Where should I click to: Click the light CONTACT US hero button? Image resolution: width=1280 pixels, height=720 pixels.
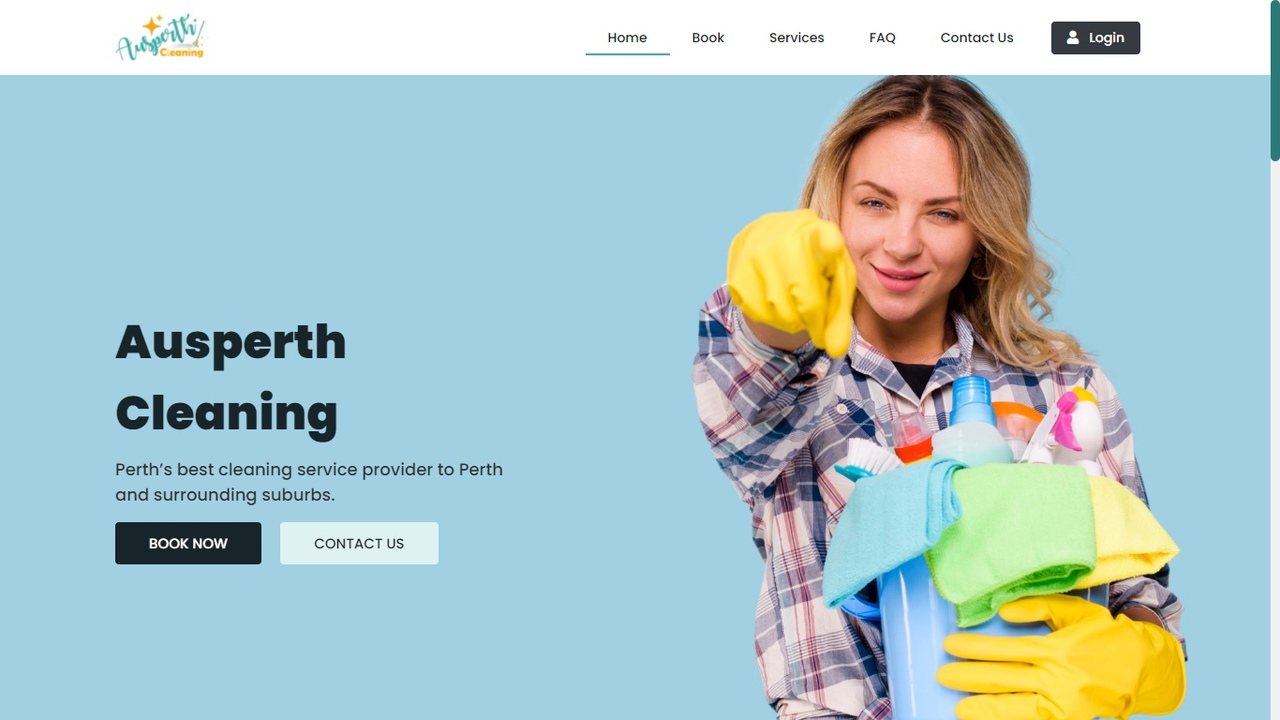tap(359, 543)
